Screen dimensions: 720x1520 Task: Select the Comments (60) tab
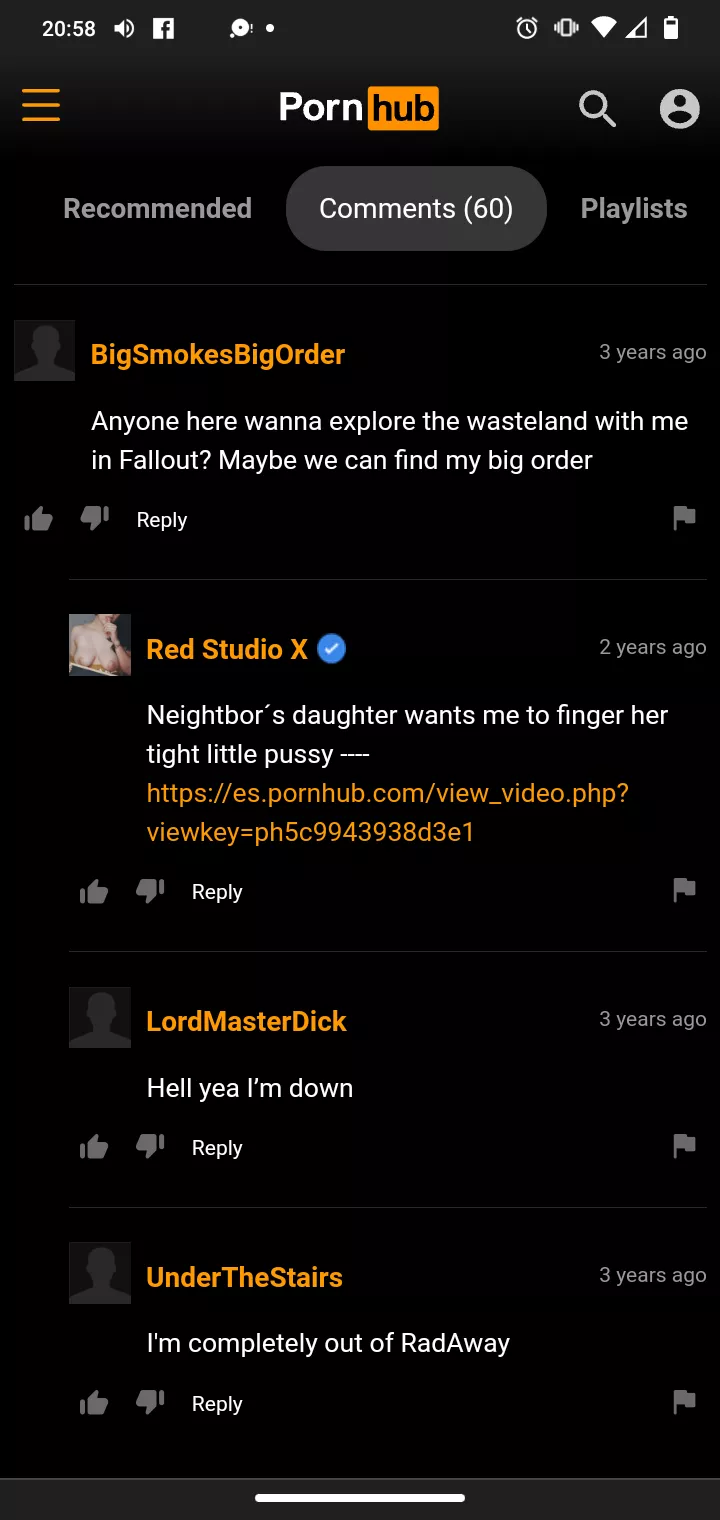tap(416, 208)
